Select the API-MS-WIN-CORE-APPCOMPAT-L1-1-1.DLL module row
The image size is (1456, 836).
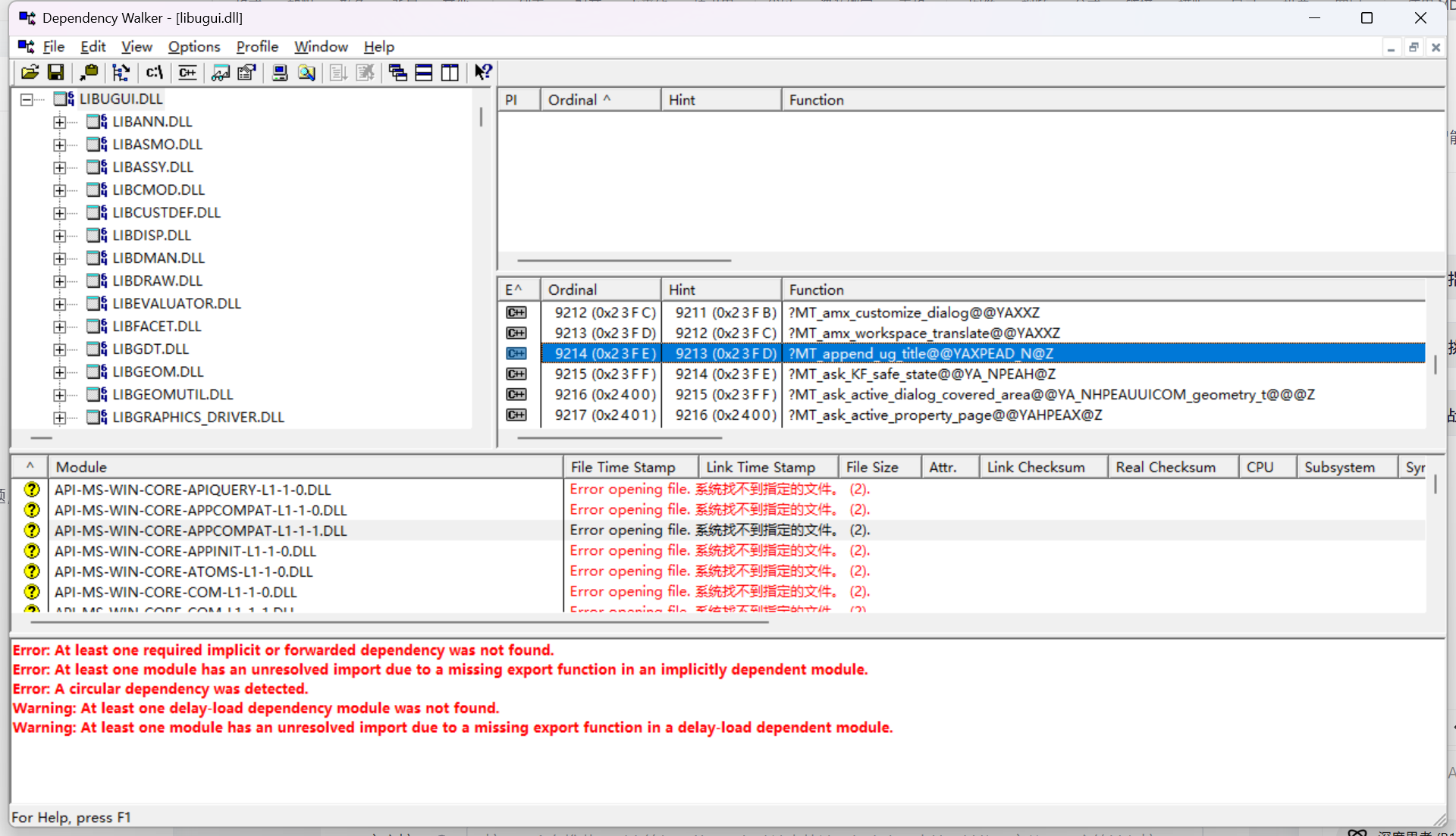(718, 531)
